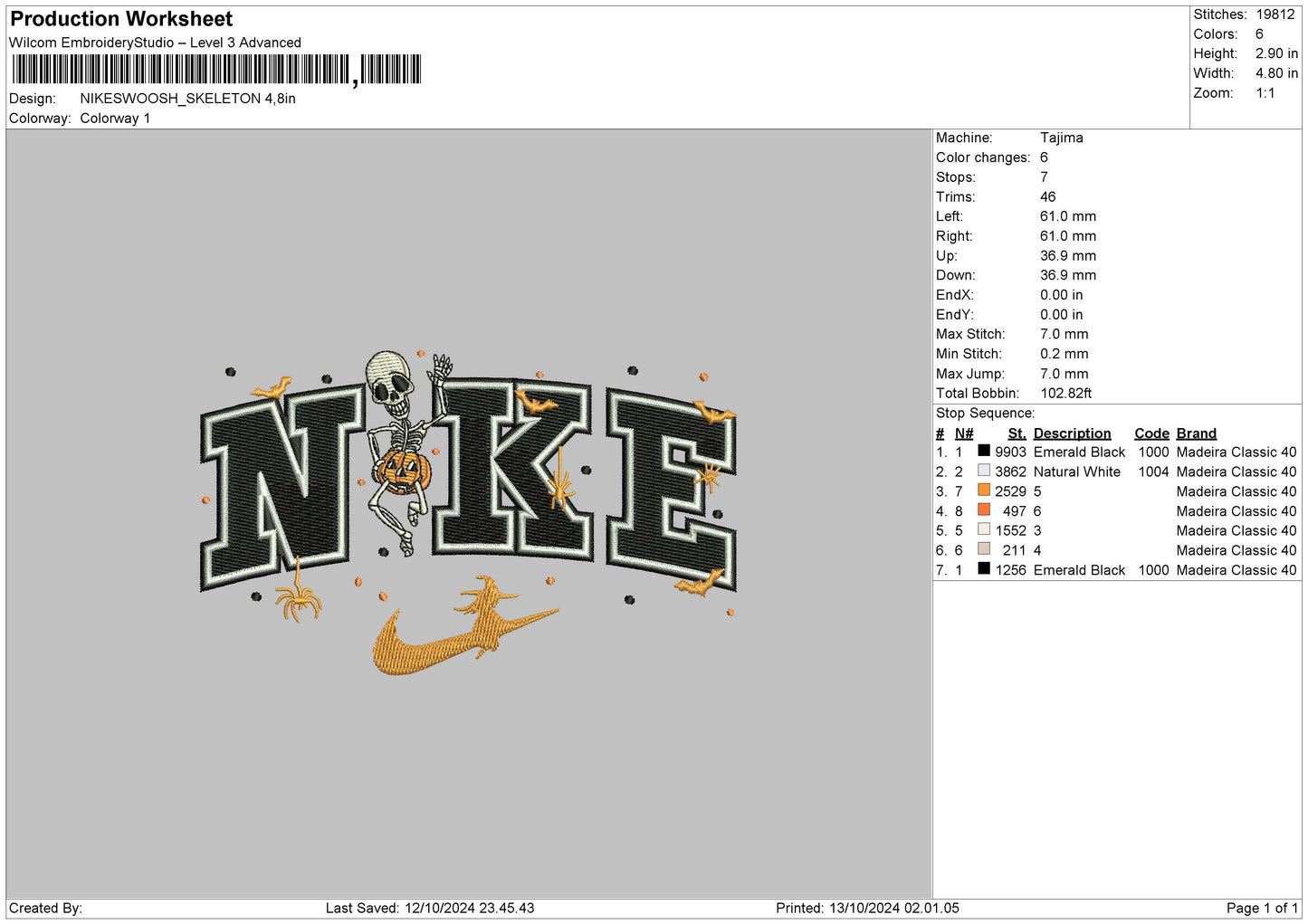
Task: Click the swatch beside 497 stitches
Action: 984,510
